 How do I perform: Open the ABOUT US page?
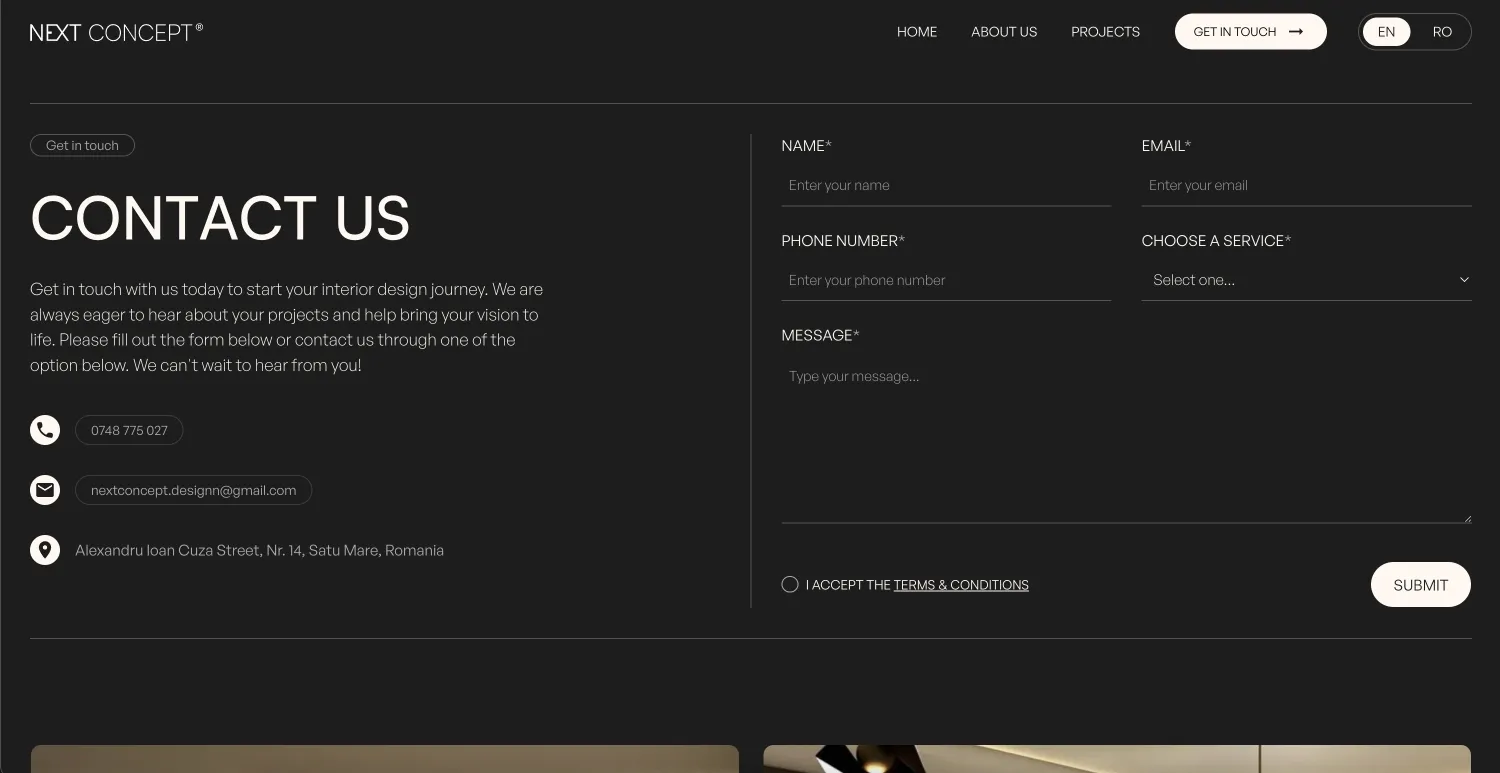point(1004,31)
